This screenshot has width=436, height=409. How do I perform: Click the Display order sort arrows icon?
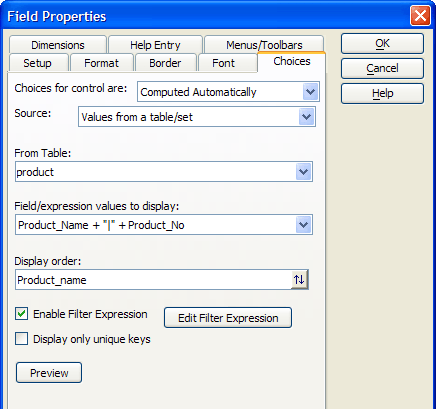[299, 279]
